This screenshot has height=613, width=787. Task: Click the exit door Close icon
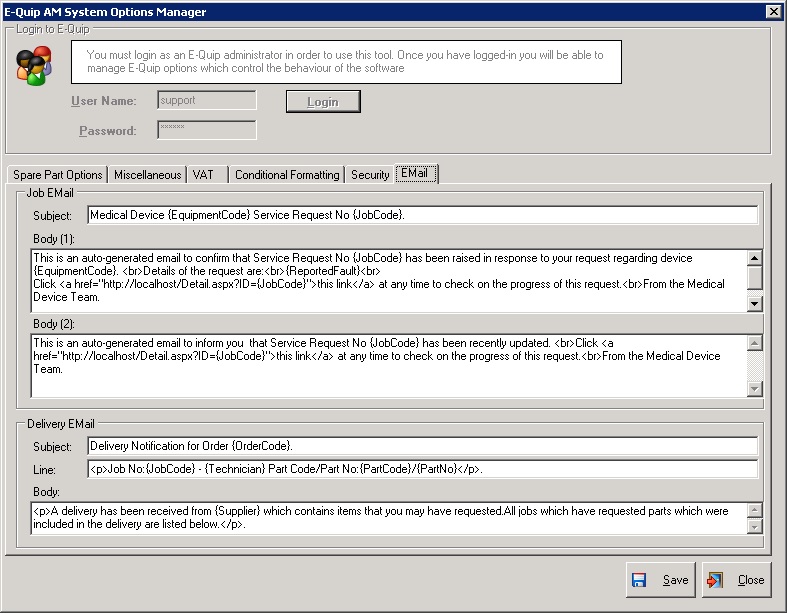click(x=714, y=580)
